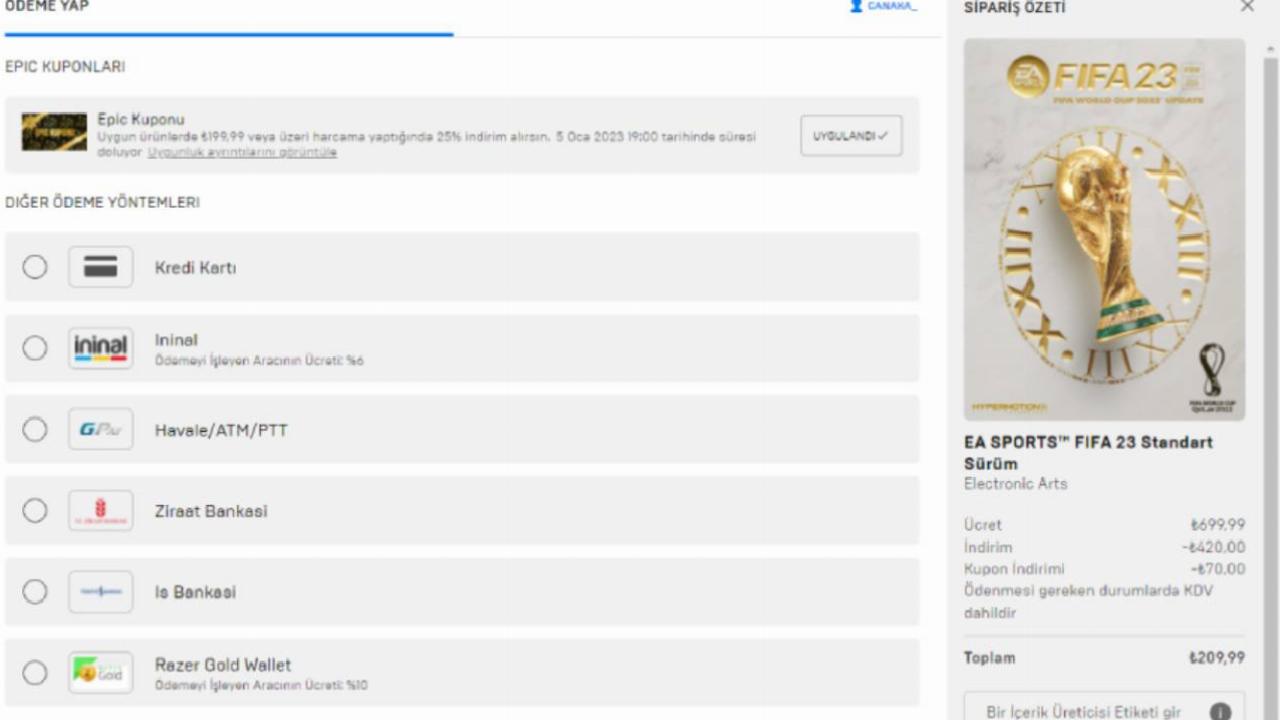Click the UYGULANDI coupon button
1280x720 pixels.
(x=851, y=136)
